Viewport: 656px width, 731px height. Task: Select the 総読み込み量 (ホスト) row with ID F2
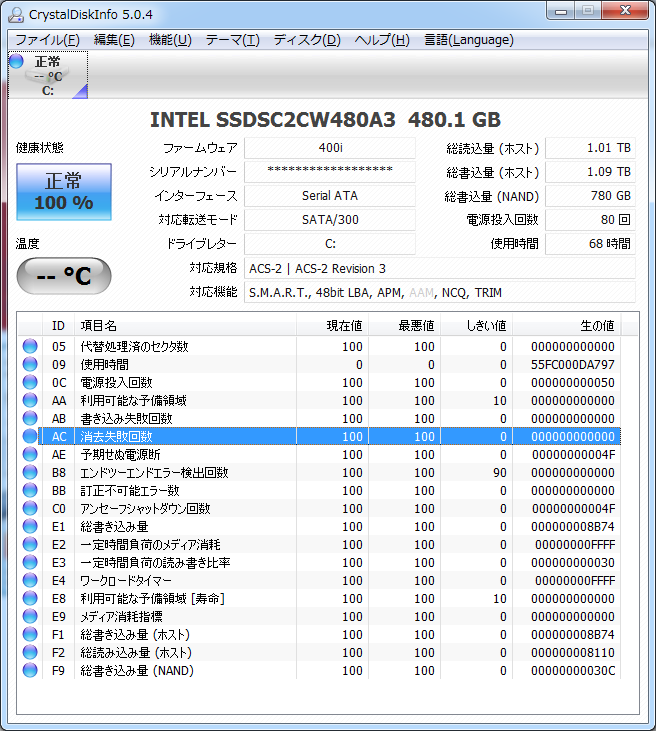[319, 653]
